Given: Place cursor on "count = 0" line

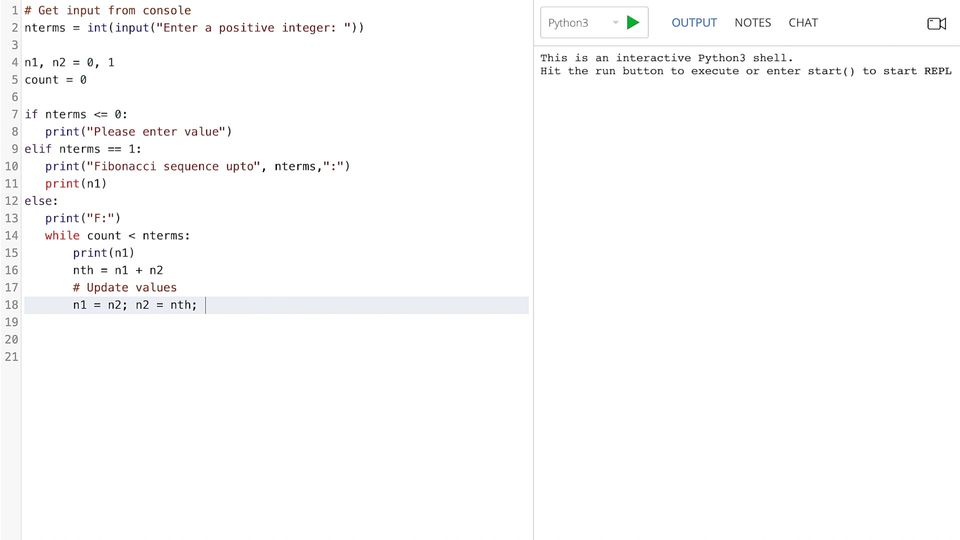Looking at the screenshot, I should click(x=56, y=79).
